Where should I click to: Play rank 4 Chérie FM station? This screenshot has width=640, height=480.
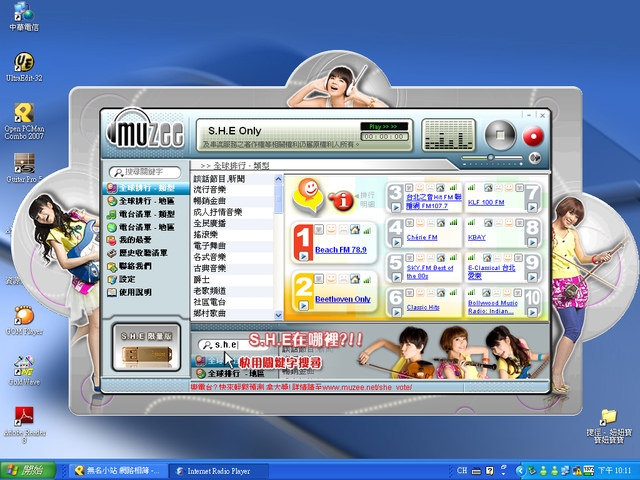pos(396,242)
